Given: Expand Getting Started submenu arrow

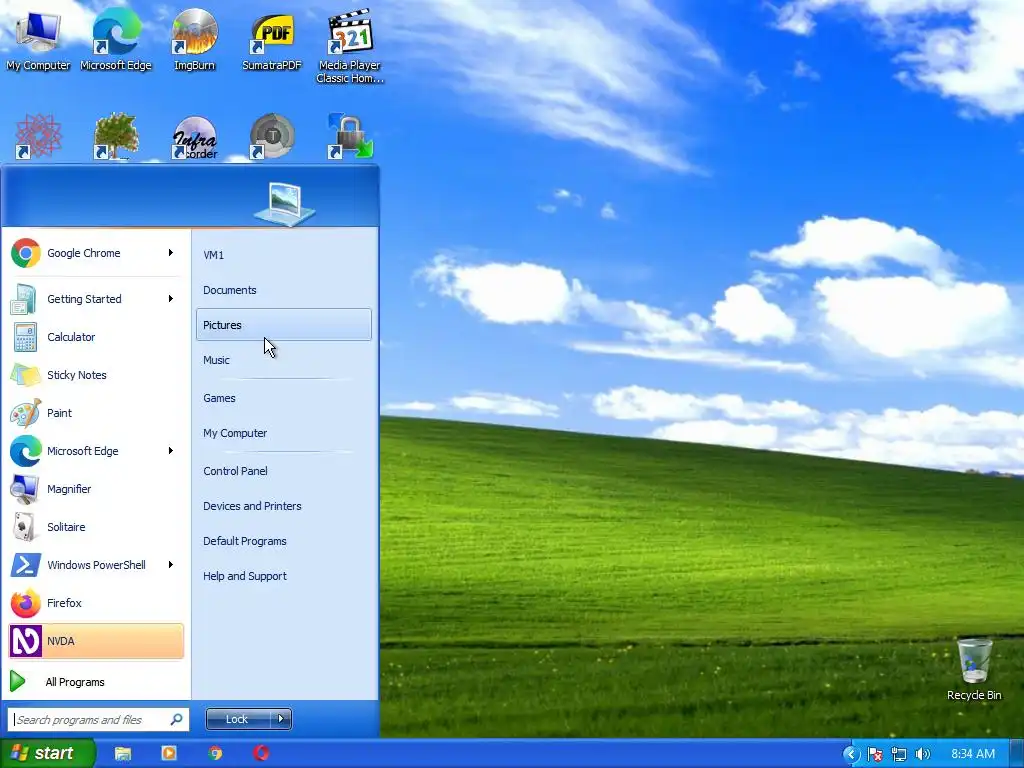Looking at the screenshot, I should point(171,298).
